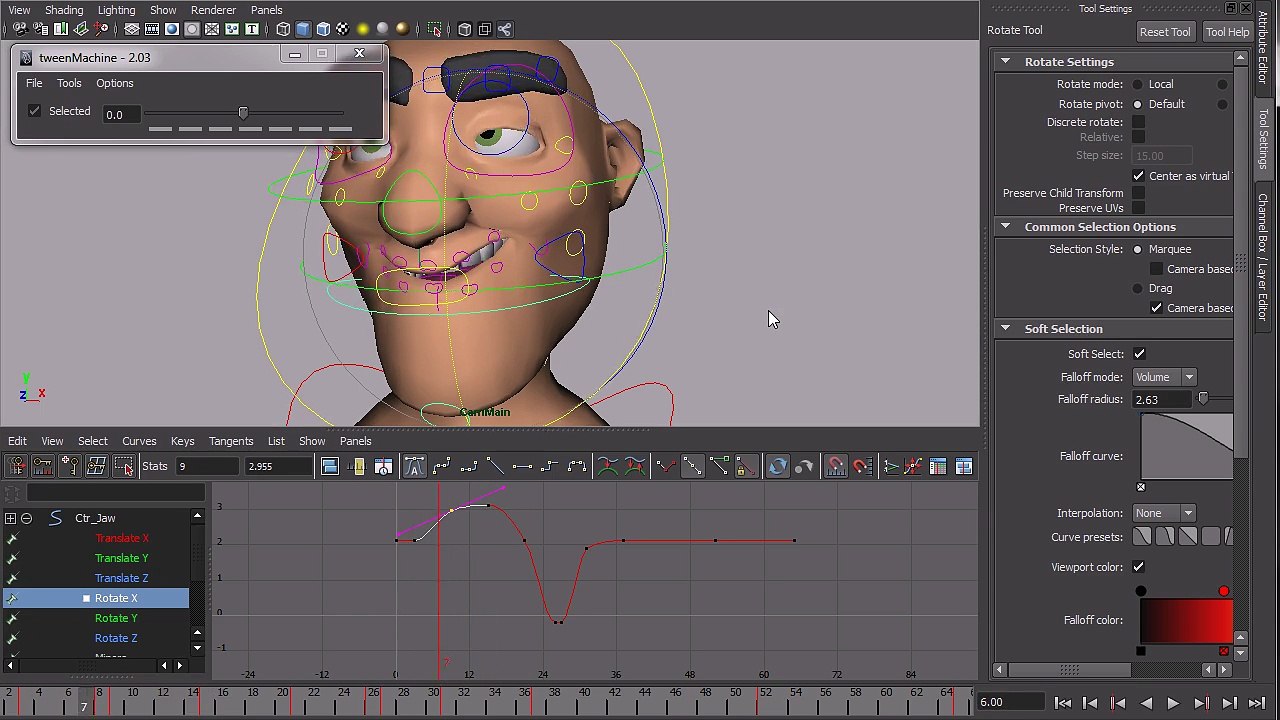Open Lighting menu in viewport
The width and height of the screenshot is (1280, 720).
116,10
